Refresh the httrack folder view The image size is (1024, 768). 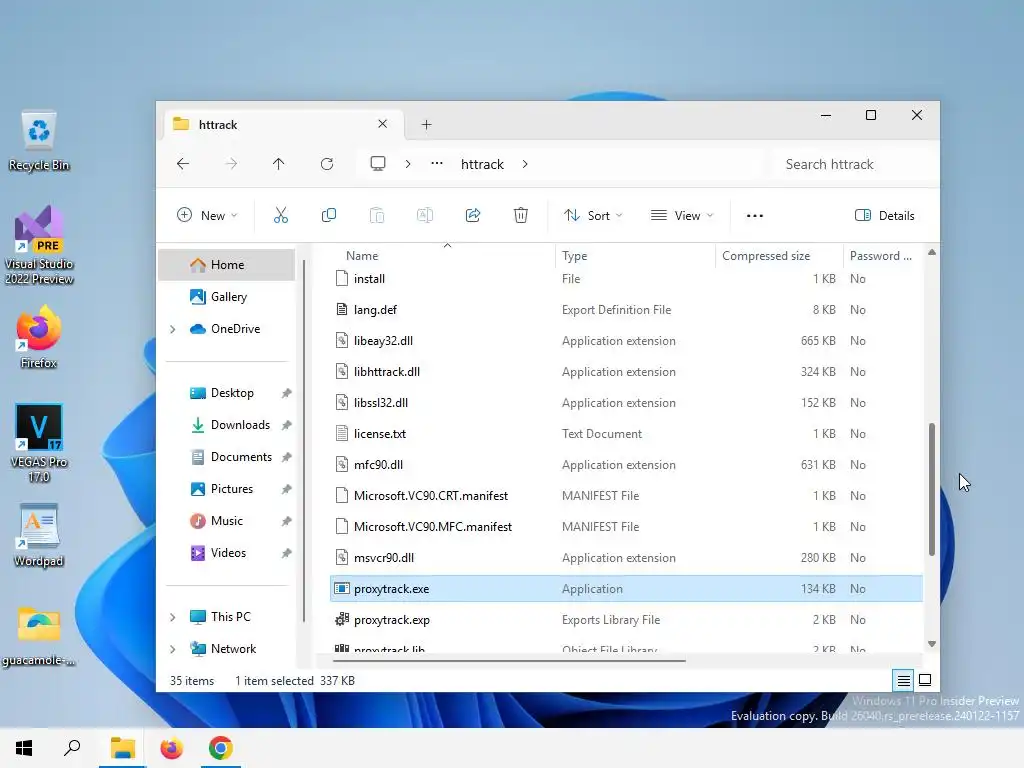pos(327,164)
